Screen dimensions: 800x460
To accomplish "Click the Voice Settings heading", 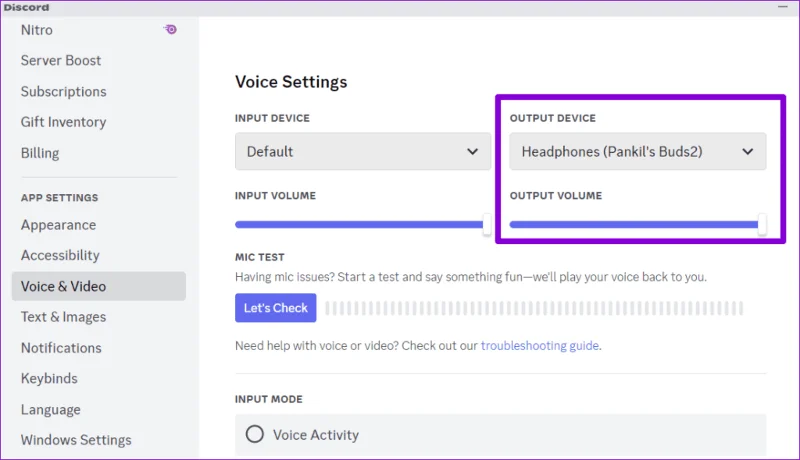I will pyautogui.click(x=291, y=82).
